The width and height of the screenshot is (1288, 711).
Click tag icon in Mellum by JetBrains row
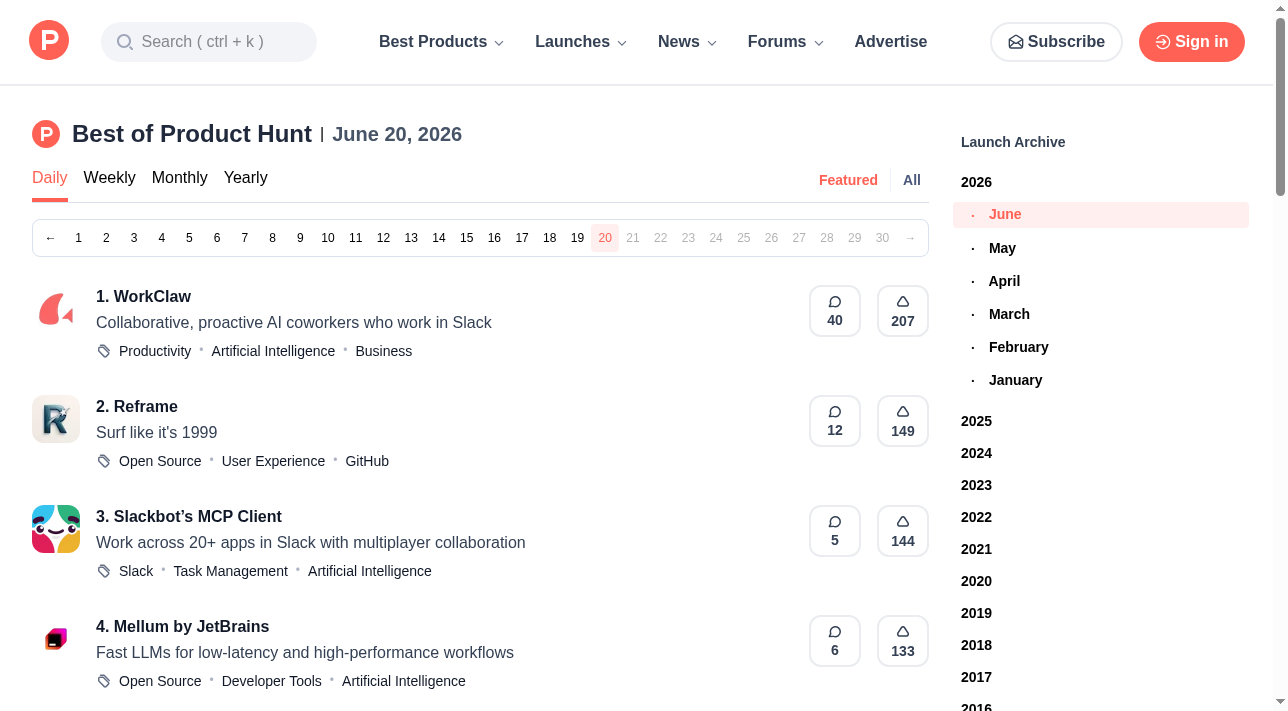click(104, 681)
